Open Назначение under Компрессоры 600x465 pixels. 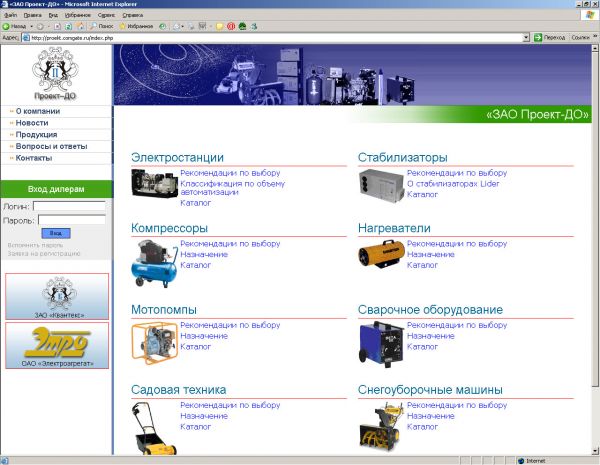coord(204,255)
